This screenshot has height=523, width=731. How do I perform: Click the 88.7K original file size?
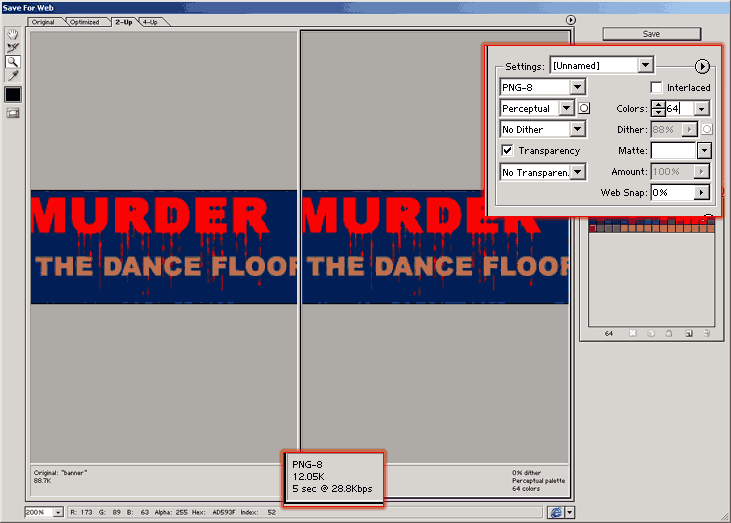(42, 481)
